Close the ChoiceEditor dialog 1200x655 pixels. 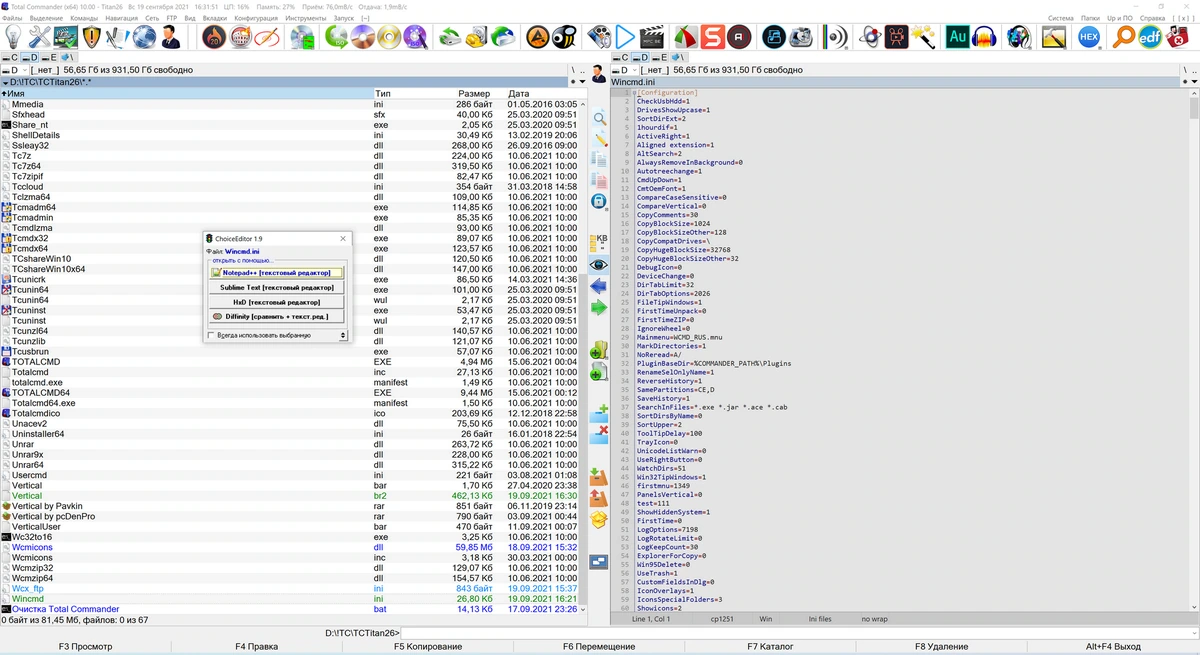click(343, 239)
